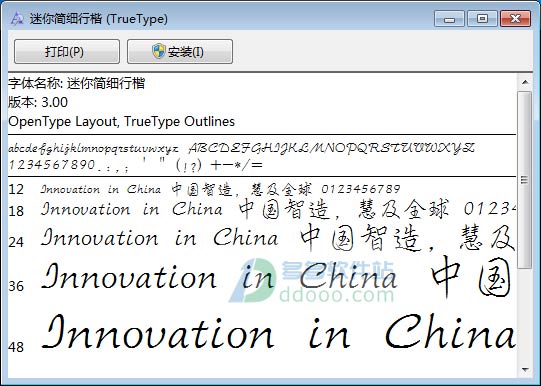This screenshot has height=386, width=541.
Task: Click the size label 24
Action: 16,242
